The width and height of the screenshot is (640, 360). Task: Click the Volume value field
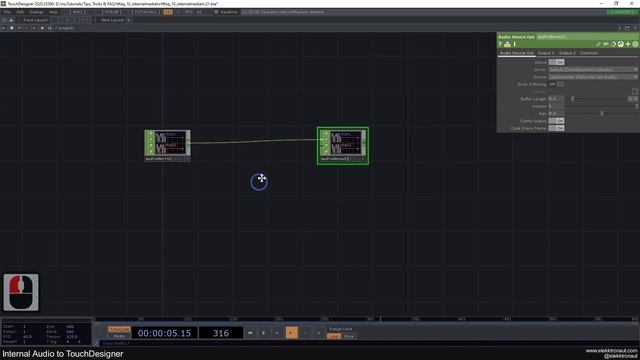click(556, 106)
